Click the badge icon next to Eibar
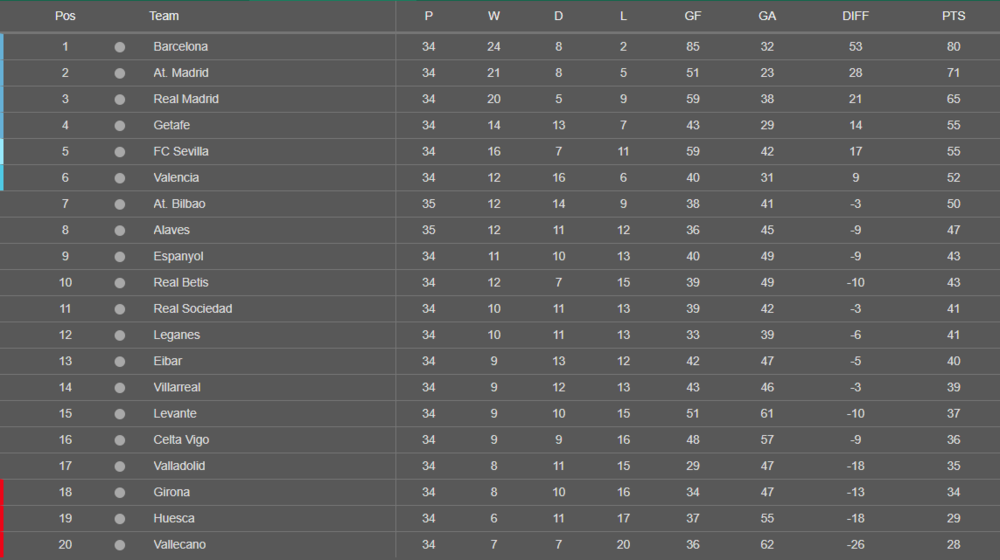Image resolution: width=1000 pixels, height=560 pixels. click(x=120, y=361)
